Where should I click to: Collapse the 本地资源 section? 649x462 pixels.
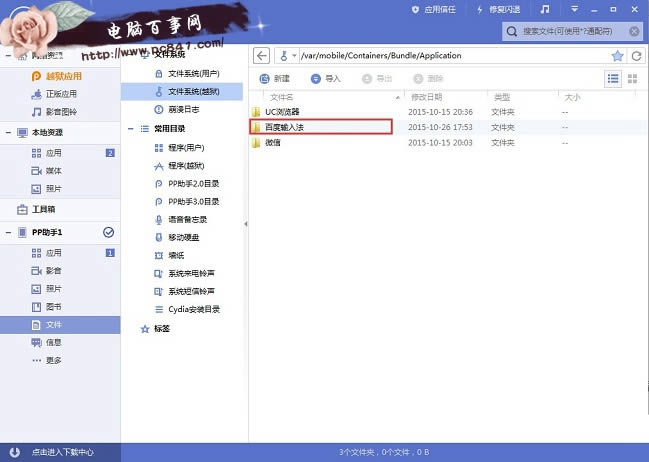(x=8, y=132)
